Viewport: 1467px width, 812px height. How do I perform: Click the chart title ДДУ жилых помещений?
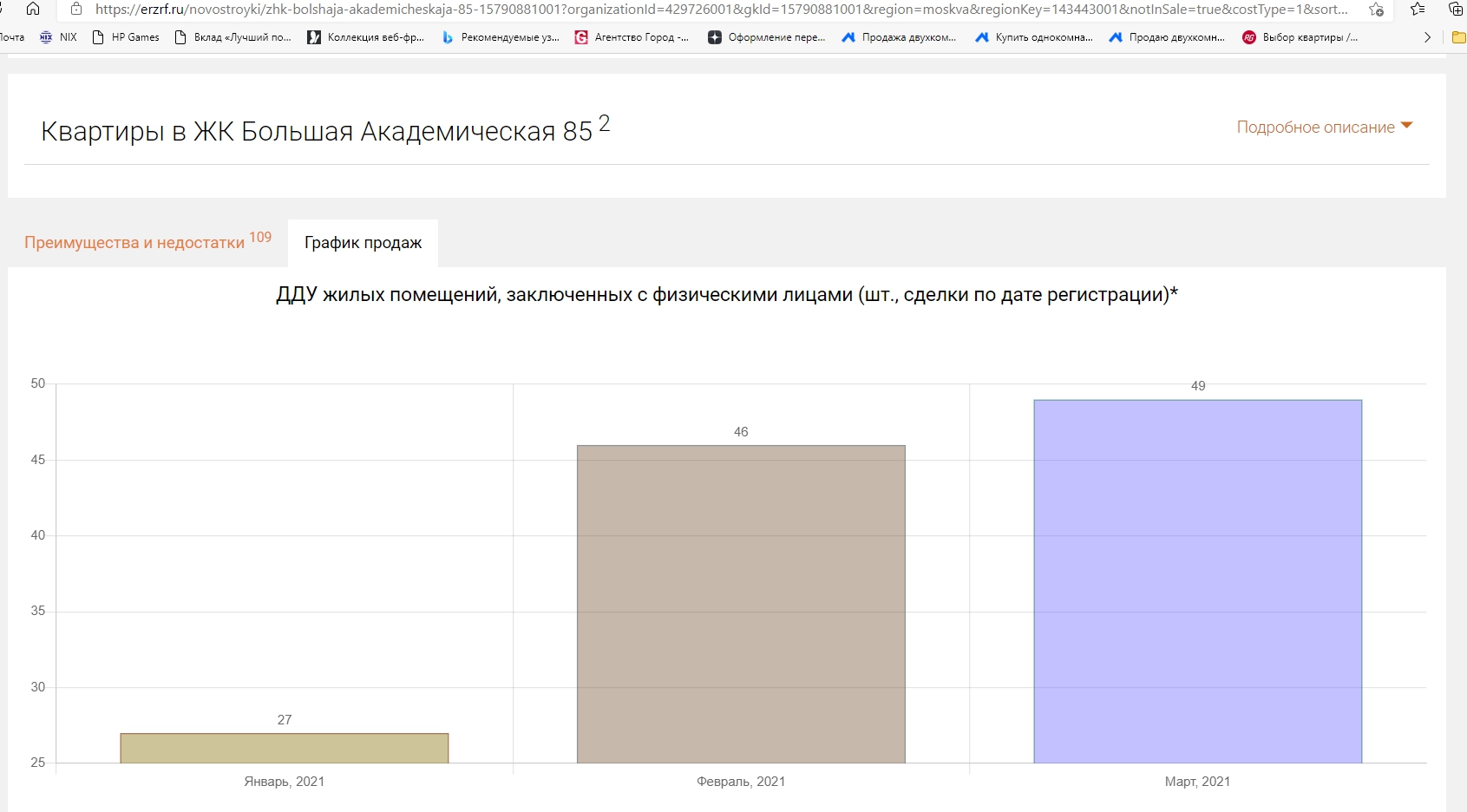[x=727, y=295]
